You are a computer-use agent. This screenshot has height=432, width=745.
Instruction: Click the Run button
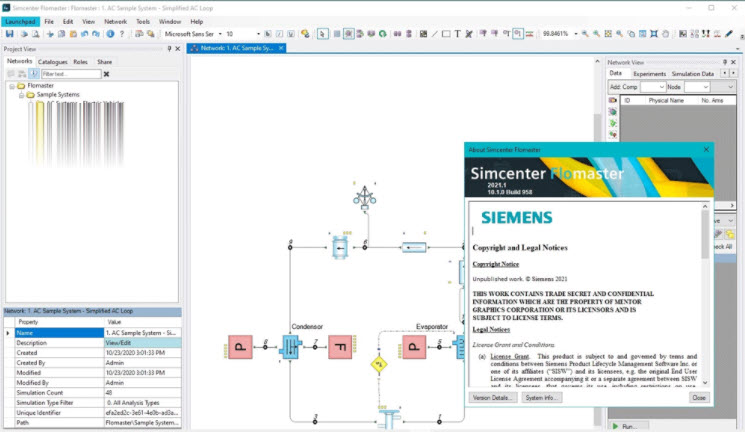click(x=626, y=426)
